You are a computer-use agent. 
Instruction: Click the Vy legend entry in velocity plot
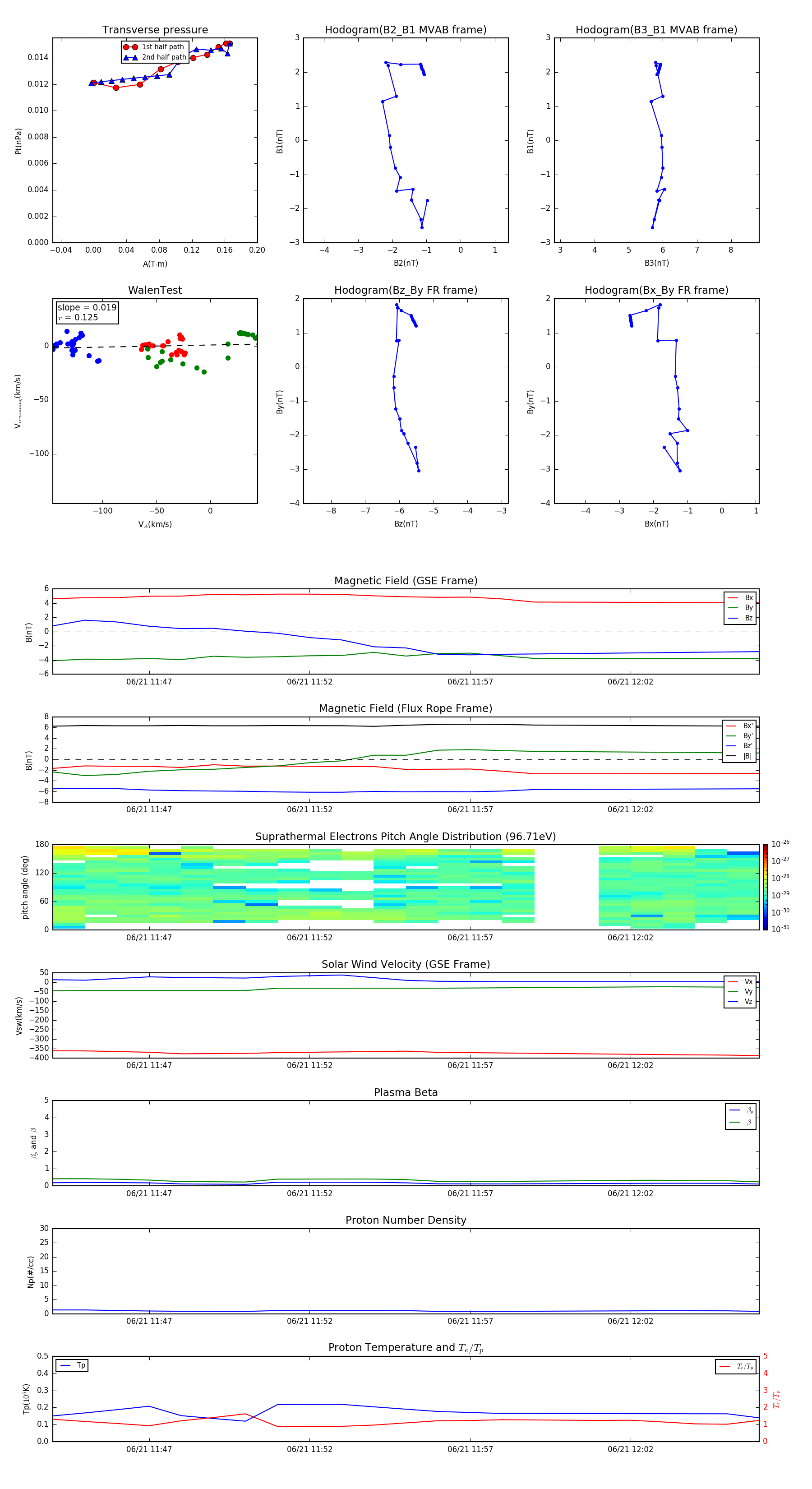[x=740, y=992]
